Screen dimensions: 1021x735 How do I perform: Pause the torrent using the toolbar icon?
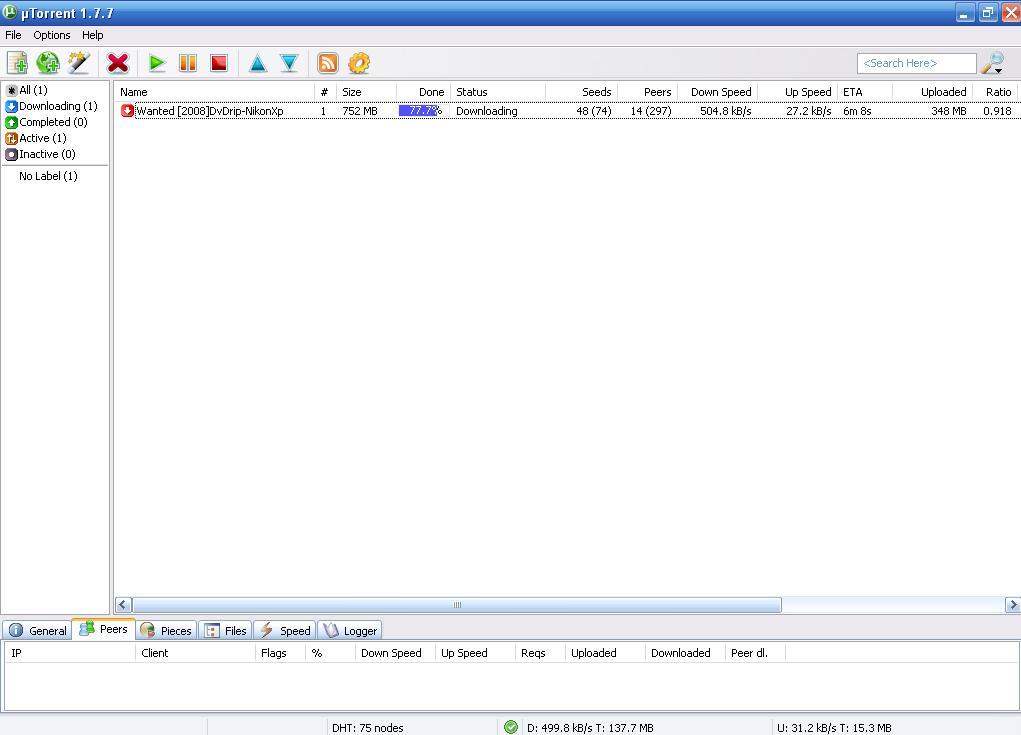tap(187, 63)
